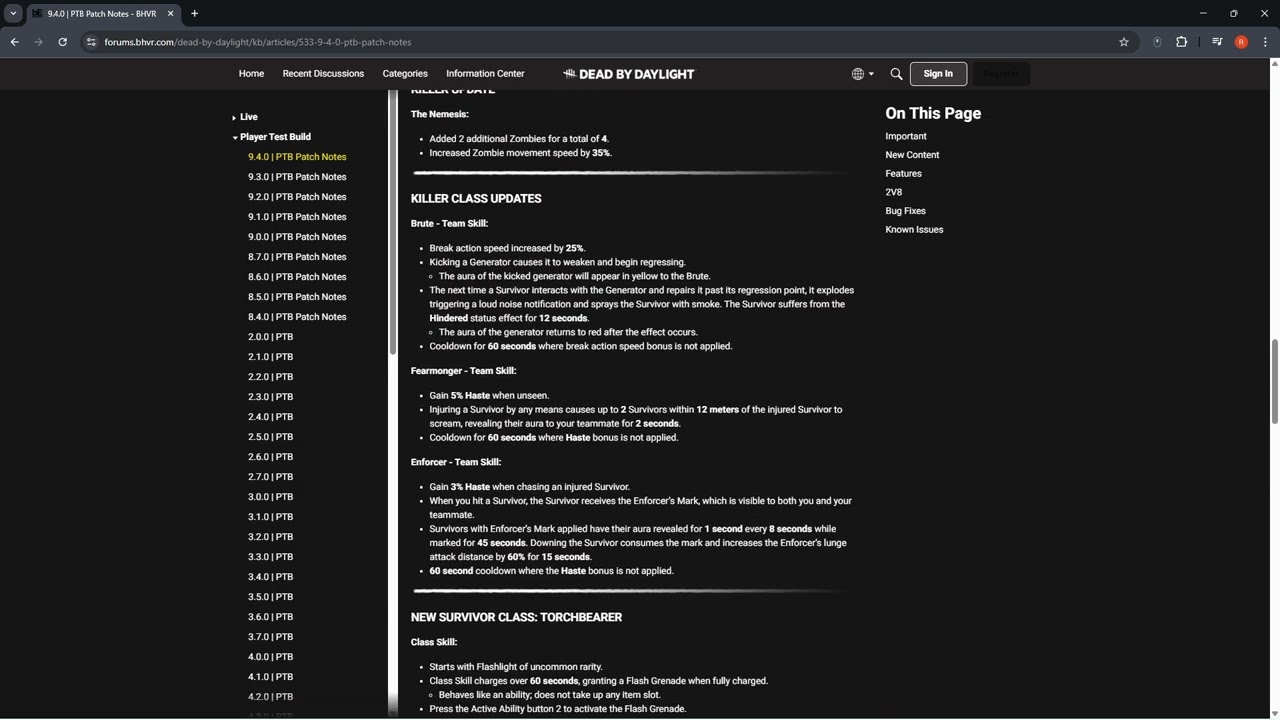Click the sidebar vertical scrollbar
The image size is (1280, 720).
pos(393,220)
